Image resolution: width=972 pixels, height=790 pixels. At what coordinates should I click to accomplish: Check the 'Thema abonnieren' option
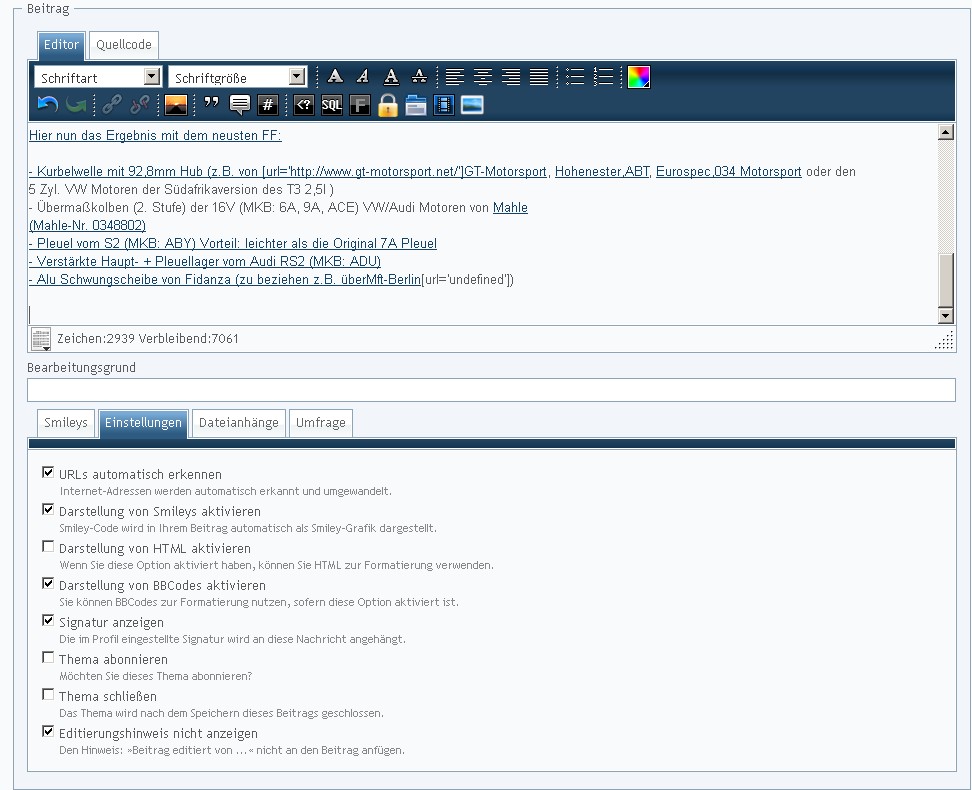pyautogui.click(x=48, y=658)
